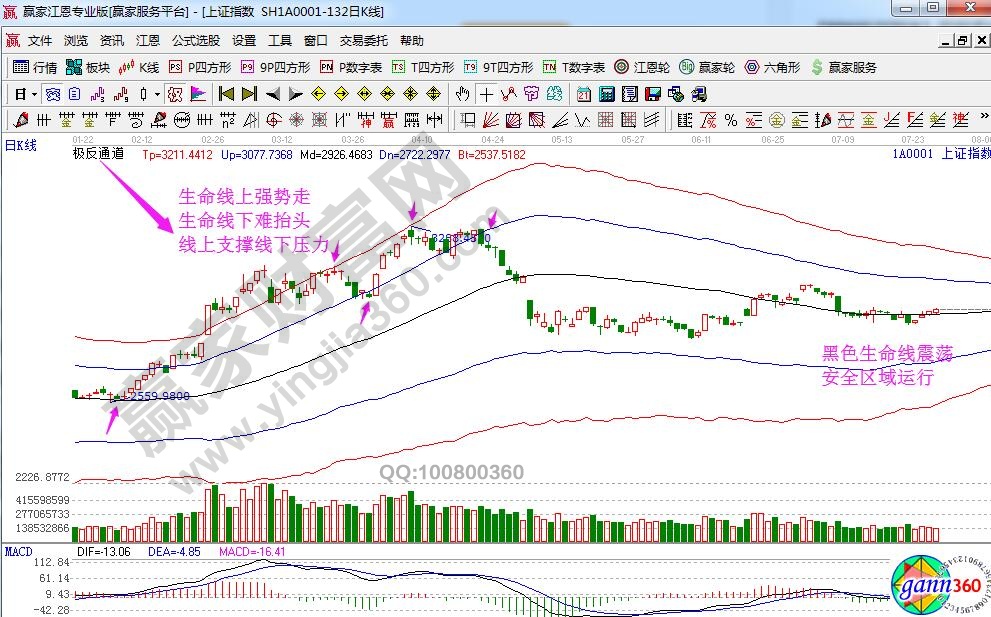
Task: Click the 赢家服务 service button
Action: [844, 67]
